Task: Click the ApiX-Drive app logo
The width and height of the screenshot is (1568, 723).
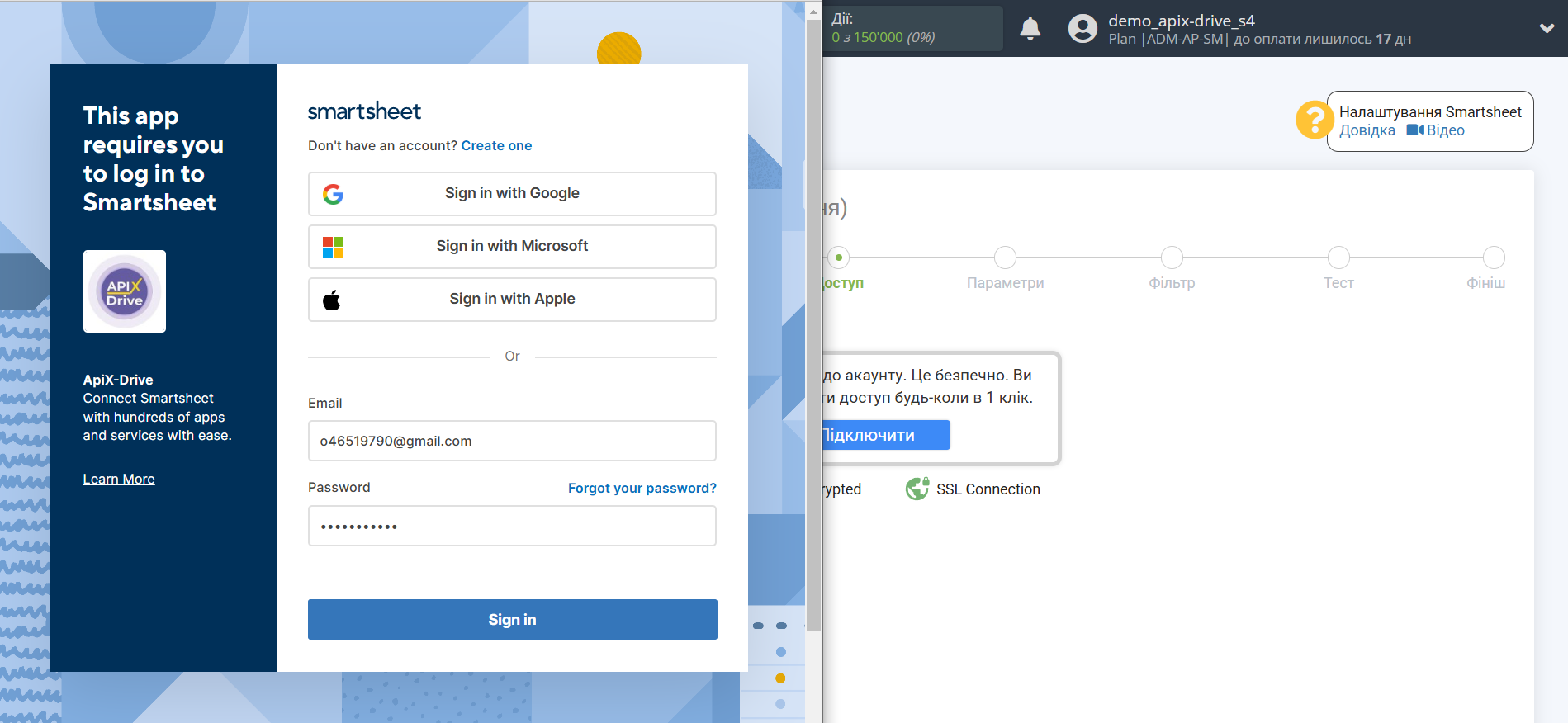Action: pyautogui.click(x=125, y=291)
